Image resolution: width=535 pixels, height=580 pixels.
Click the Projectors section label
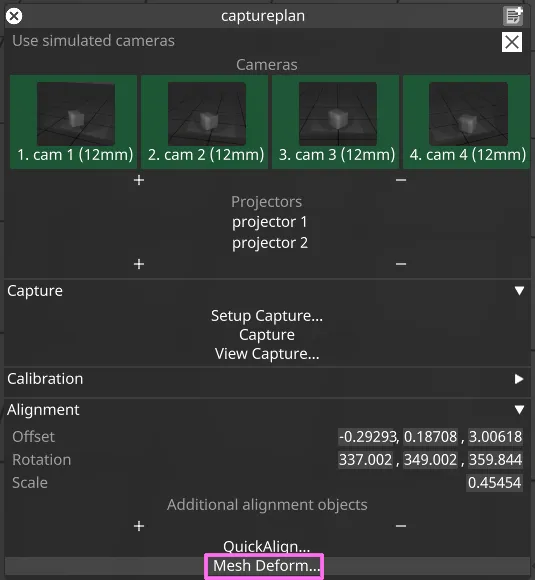(x=267, y=202)
